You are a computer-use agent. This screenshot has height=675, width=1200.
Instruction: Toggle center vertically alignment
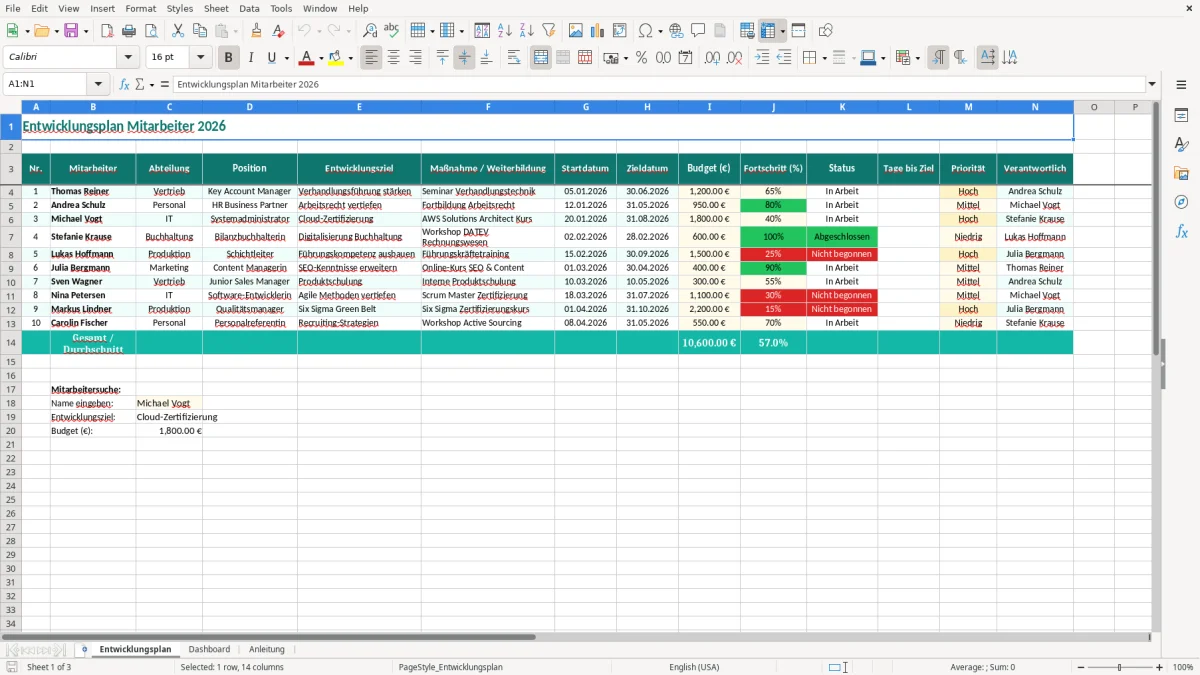[464, 58]
